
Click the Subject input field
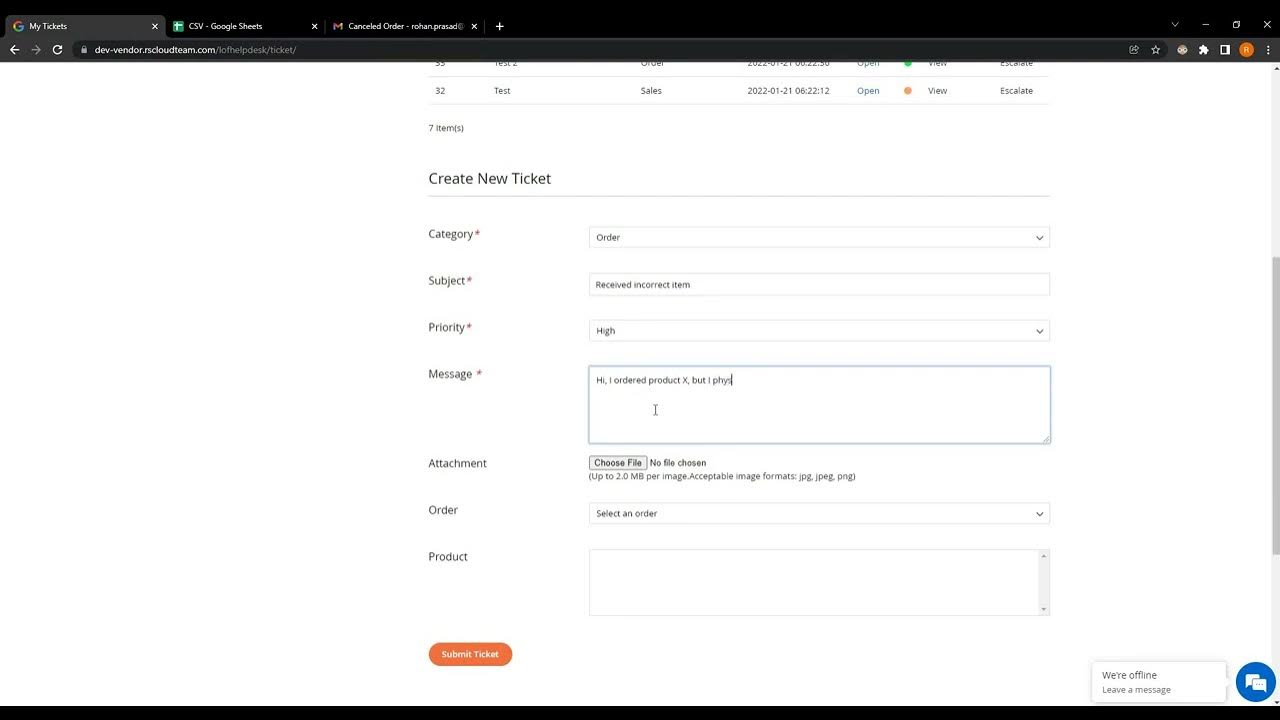point(819,284)
